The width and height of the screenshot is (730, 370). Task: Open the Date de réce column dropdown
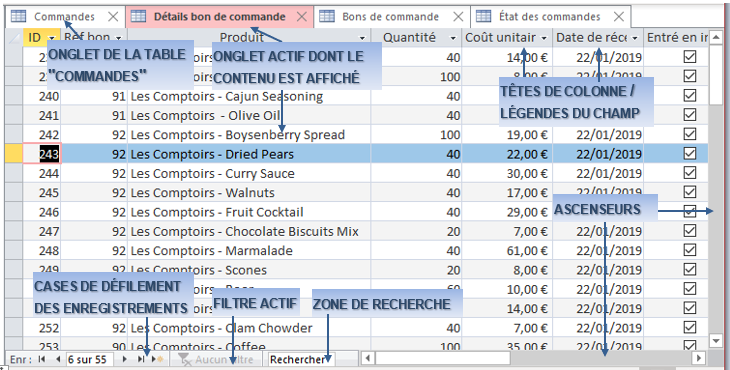pyautogui.click(x=635, y=38)
